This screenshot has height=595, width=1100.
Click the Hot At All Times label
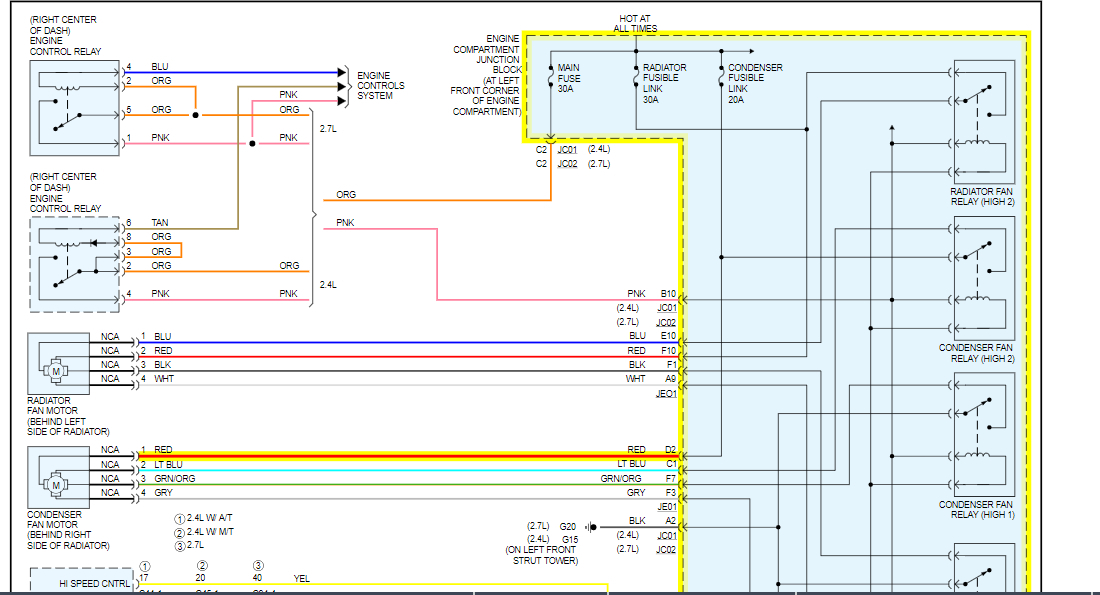click(635, 24)
